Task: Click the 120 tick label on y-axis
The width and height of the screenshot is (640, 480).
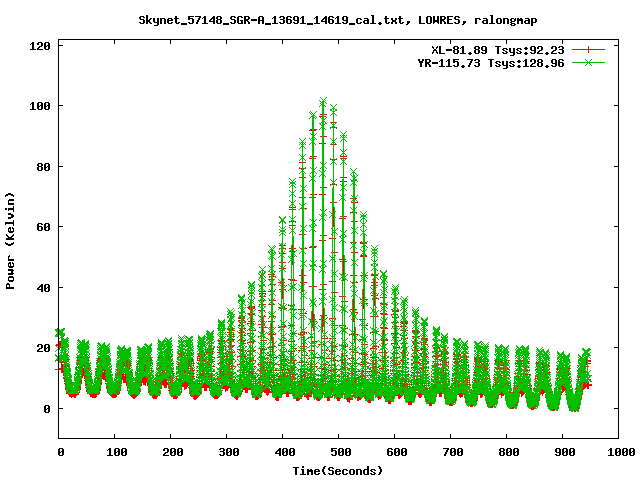Action: (x=41, y=46)
